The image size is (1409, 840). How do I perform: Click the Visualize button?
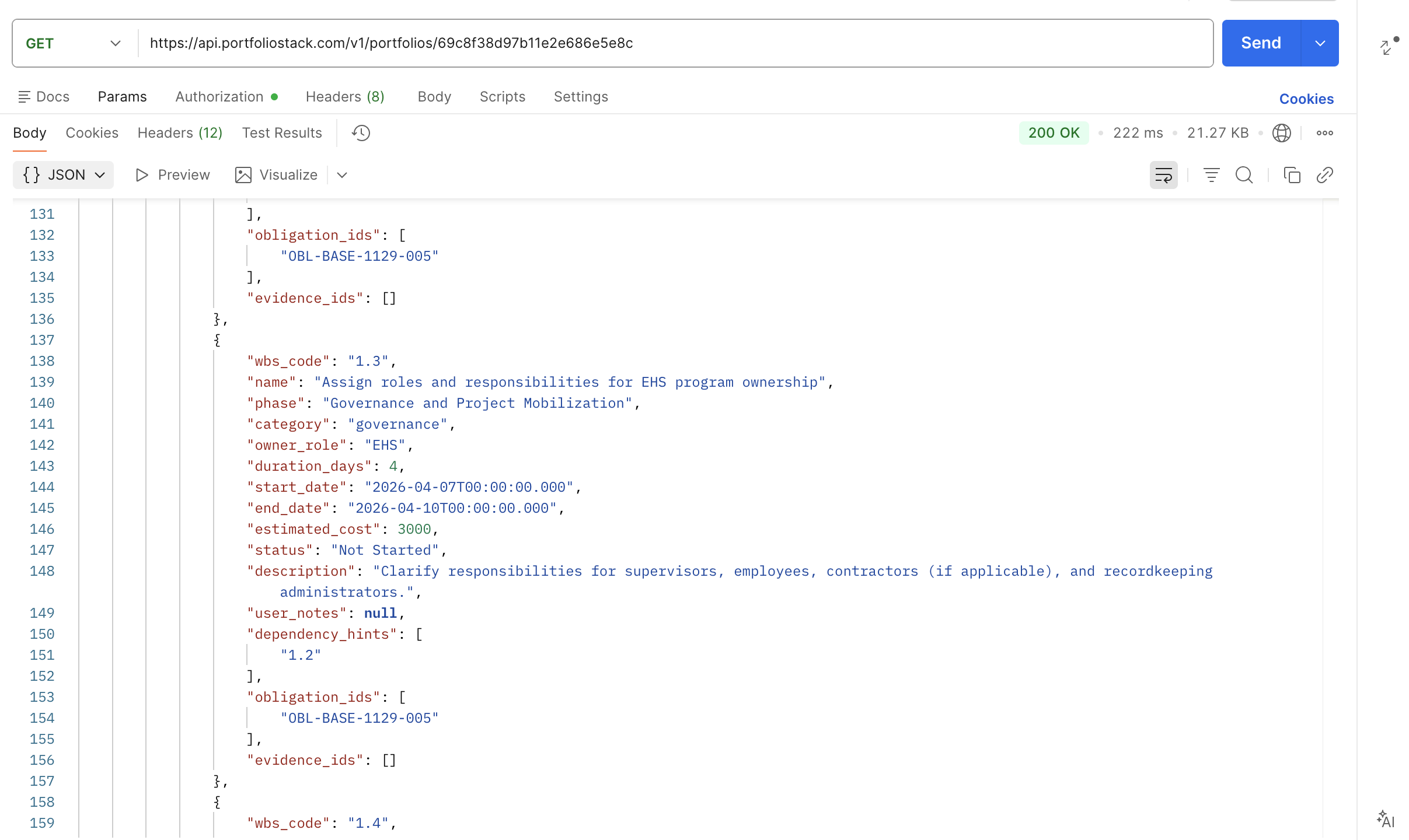(x=276, y=175)
